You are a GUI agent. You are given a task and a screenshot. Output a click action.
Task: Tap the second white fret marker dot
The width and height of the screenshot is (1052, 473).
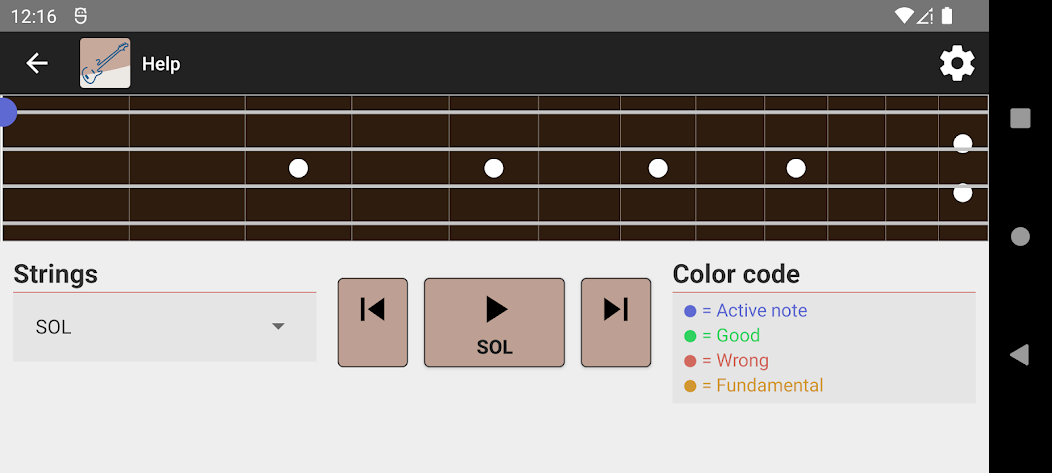coord(494,168)
